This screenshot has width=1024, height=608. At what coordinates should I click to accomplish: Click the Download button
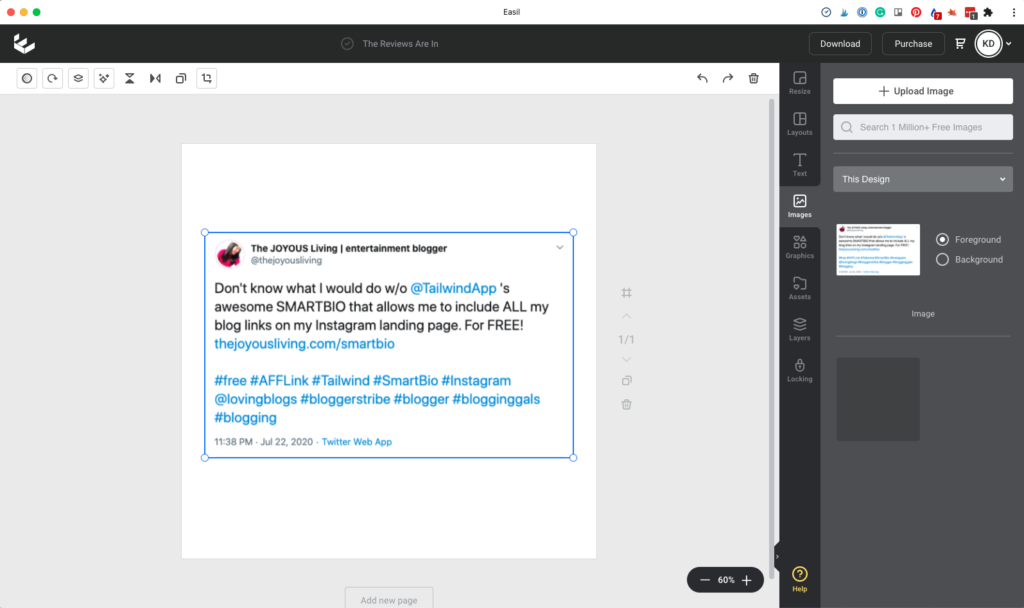pos(840,44)
